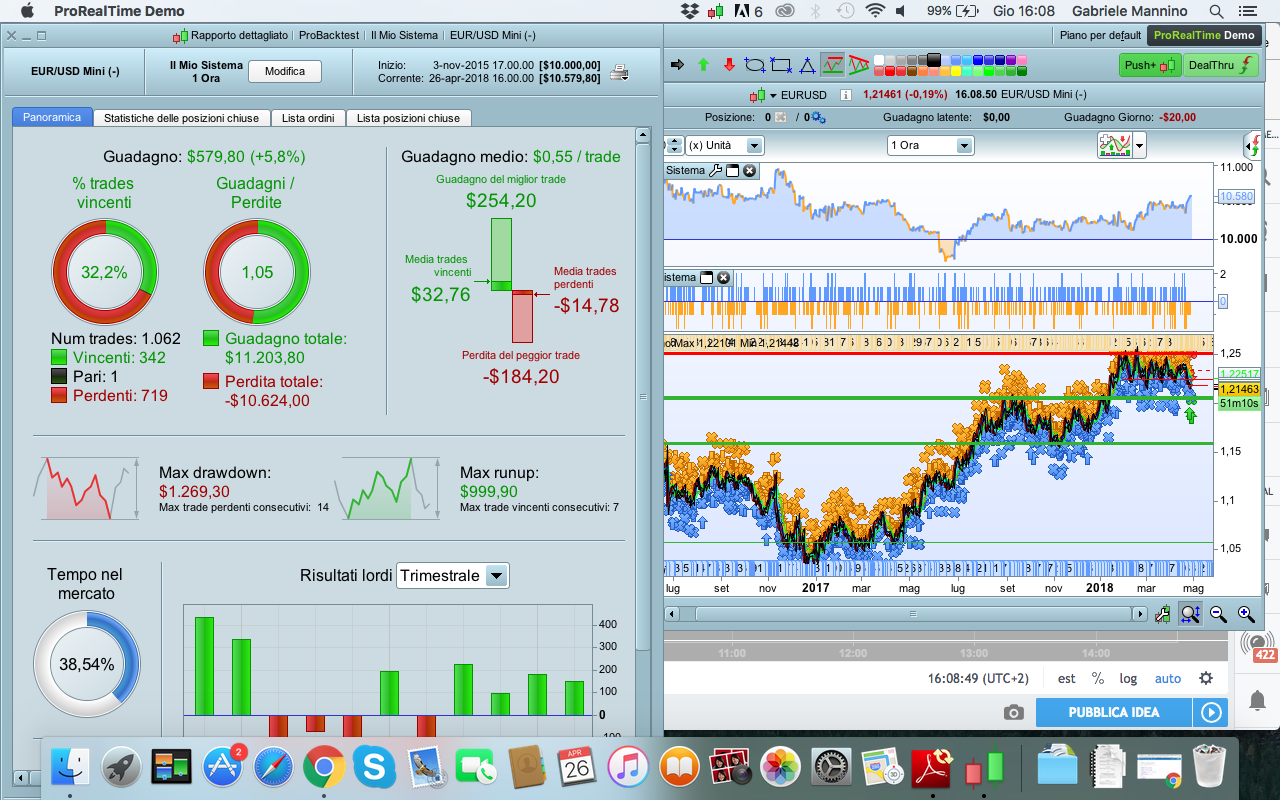
Task: Select the black arrow drawing tool
Action: pyautogui.click(x=677, y=65)
